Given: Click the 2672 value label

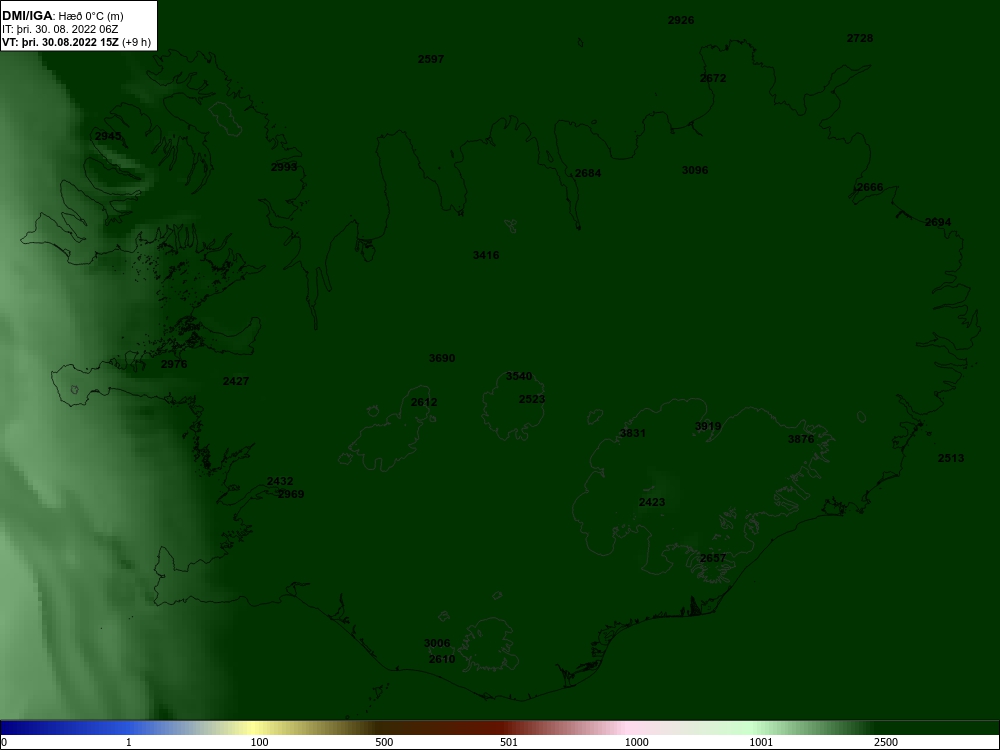Looking at the screenshot, I should click(x=712, y=78).
